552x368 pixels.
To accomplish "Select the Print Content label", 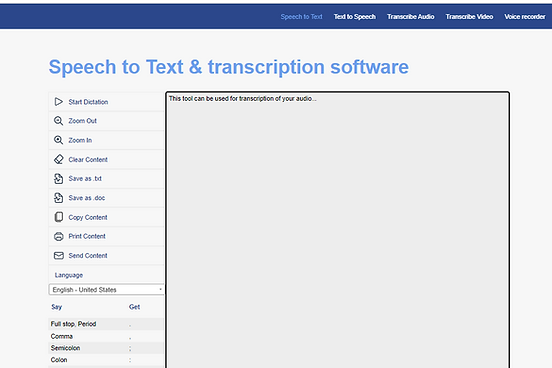I will point(87,236).
